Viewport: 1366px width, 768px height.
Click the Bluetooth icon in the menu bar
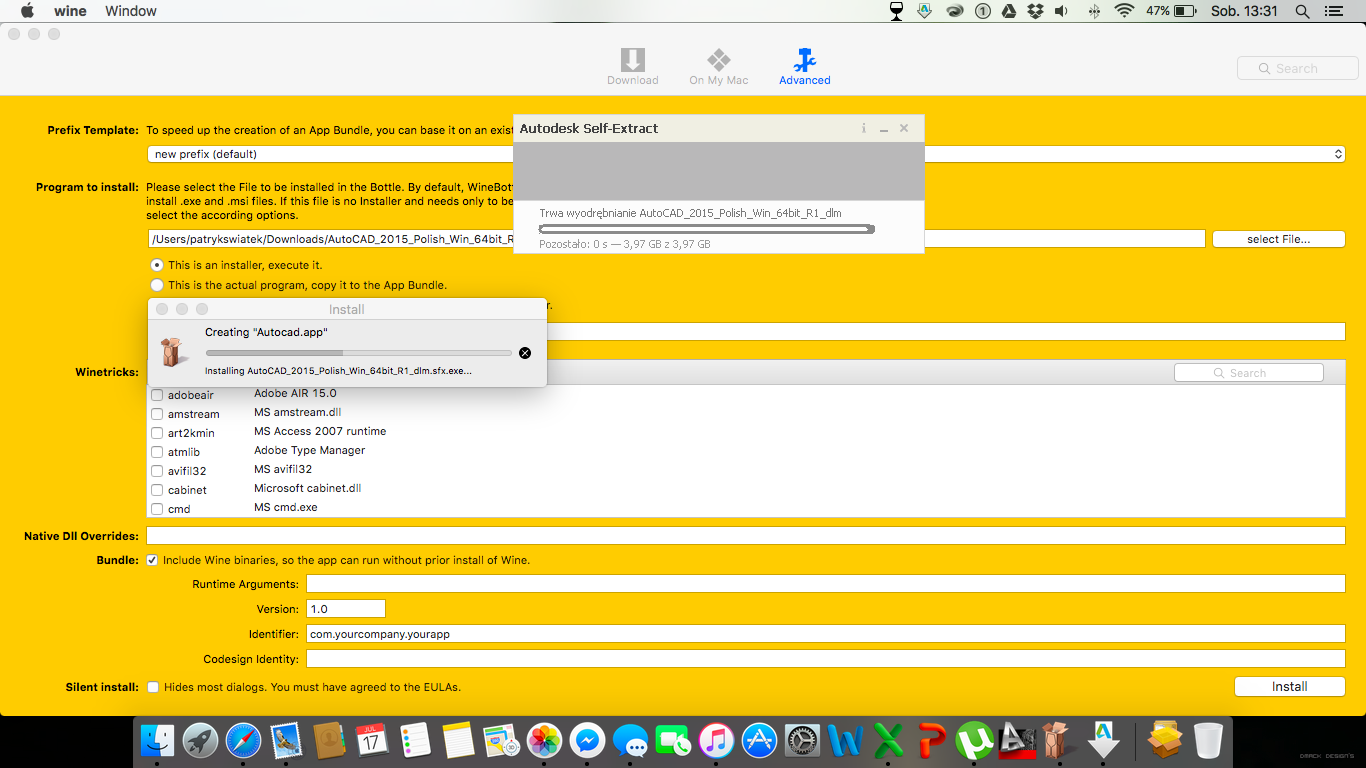[x=1094, y=11]
